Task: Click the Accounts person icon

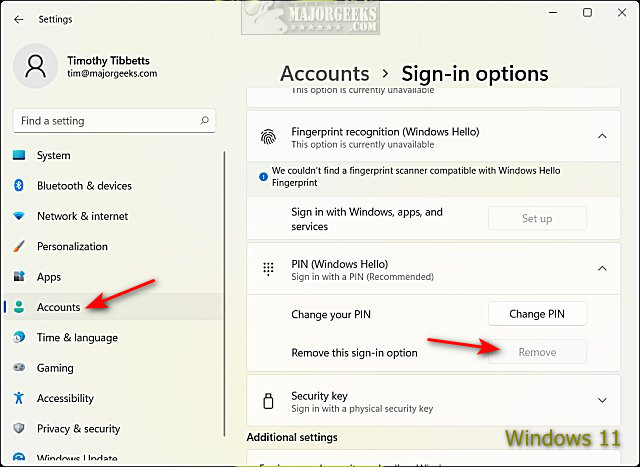Action: click(x=19, y=307)
